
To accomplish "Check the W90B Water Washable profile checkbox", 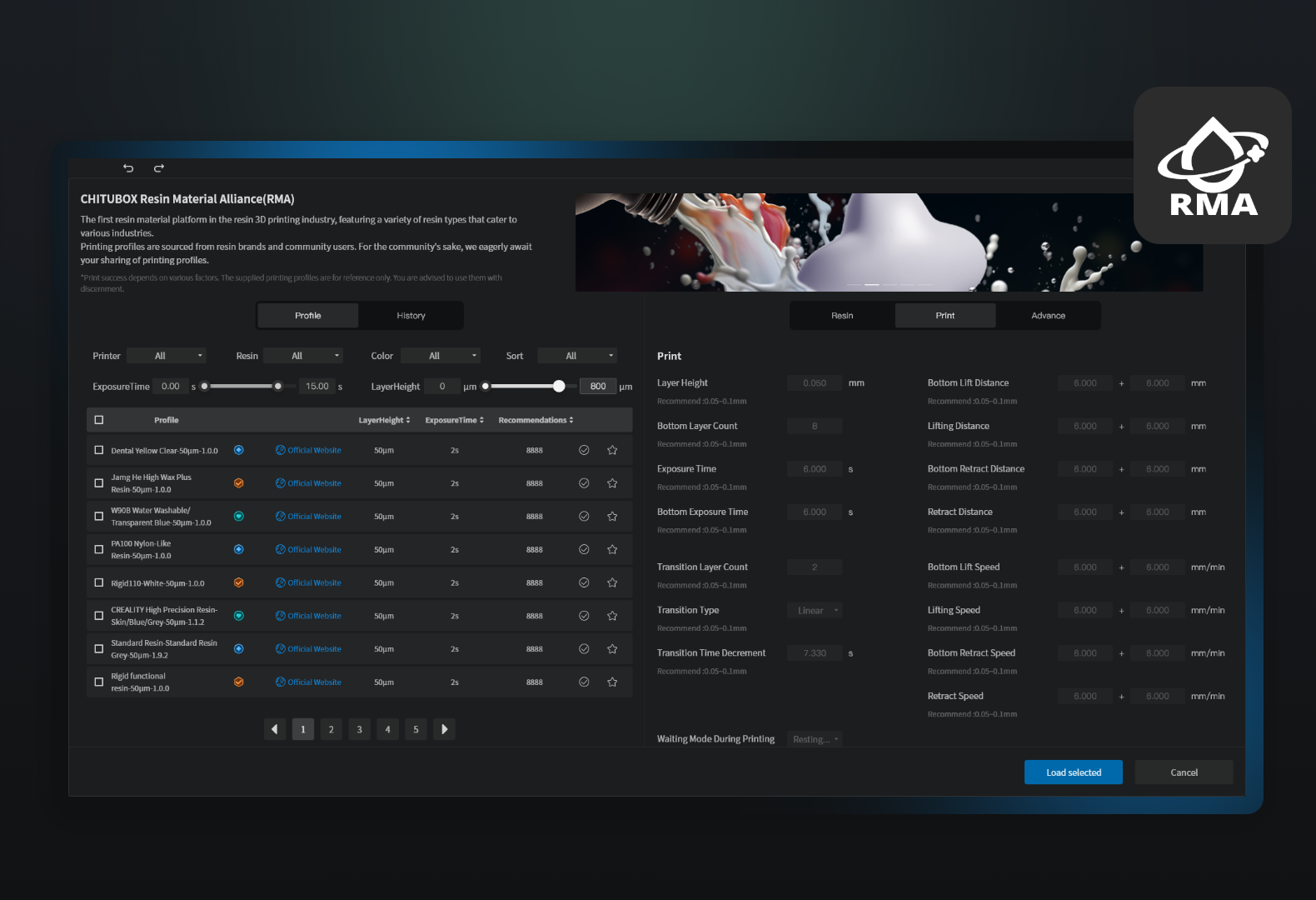I will 99,517.
